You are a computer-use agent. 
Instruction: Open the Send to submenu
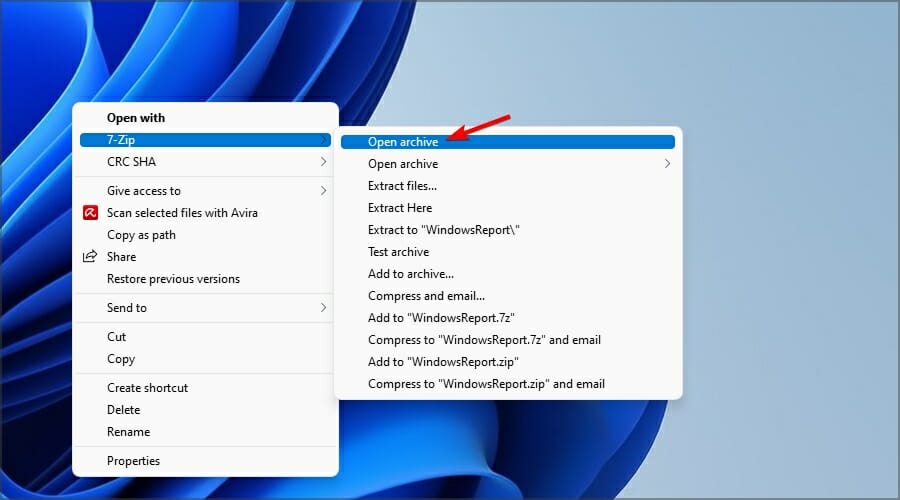(205, 308)
